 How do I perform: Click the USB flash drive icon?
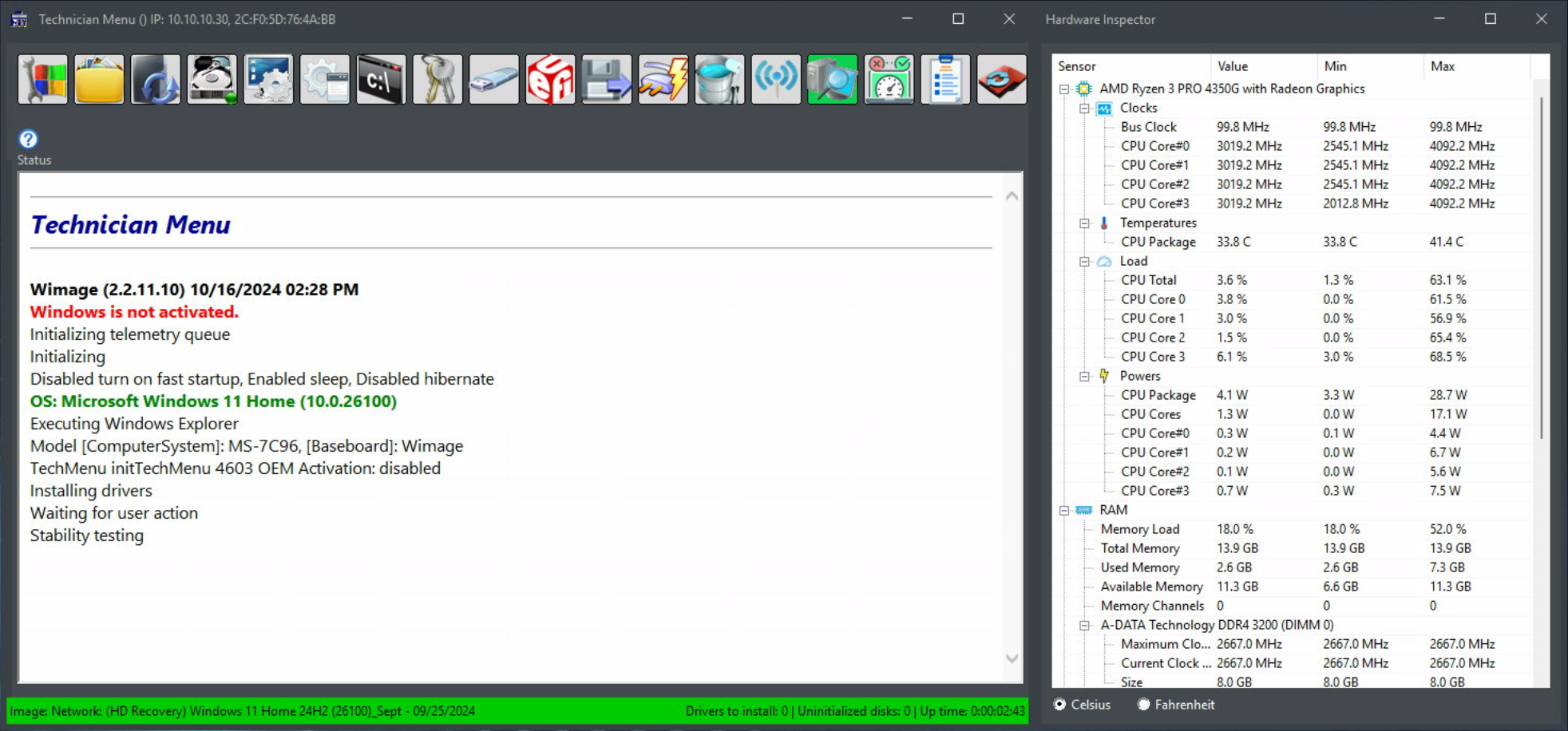tap(494, 79)
